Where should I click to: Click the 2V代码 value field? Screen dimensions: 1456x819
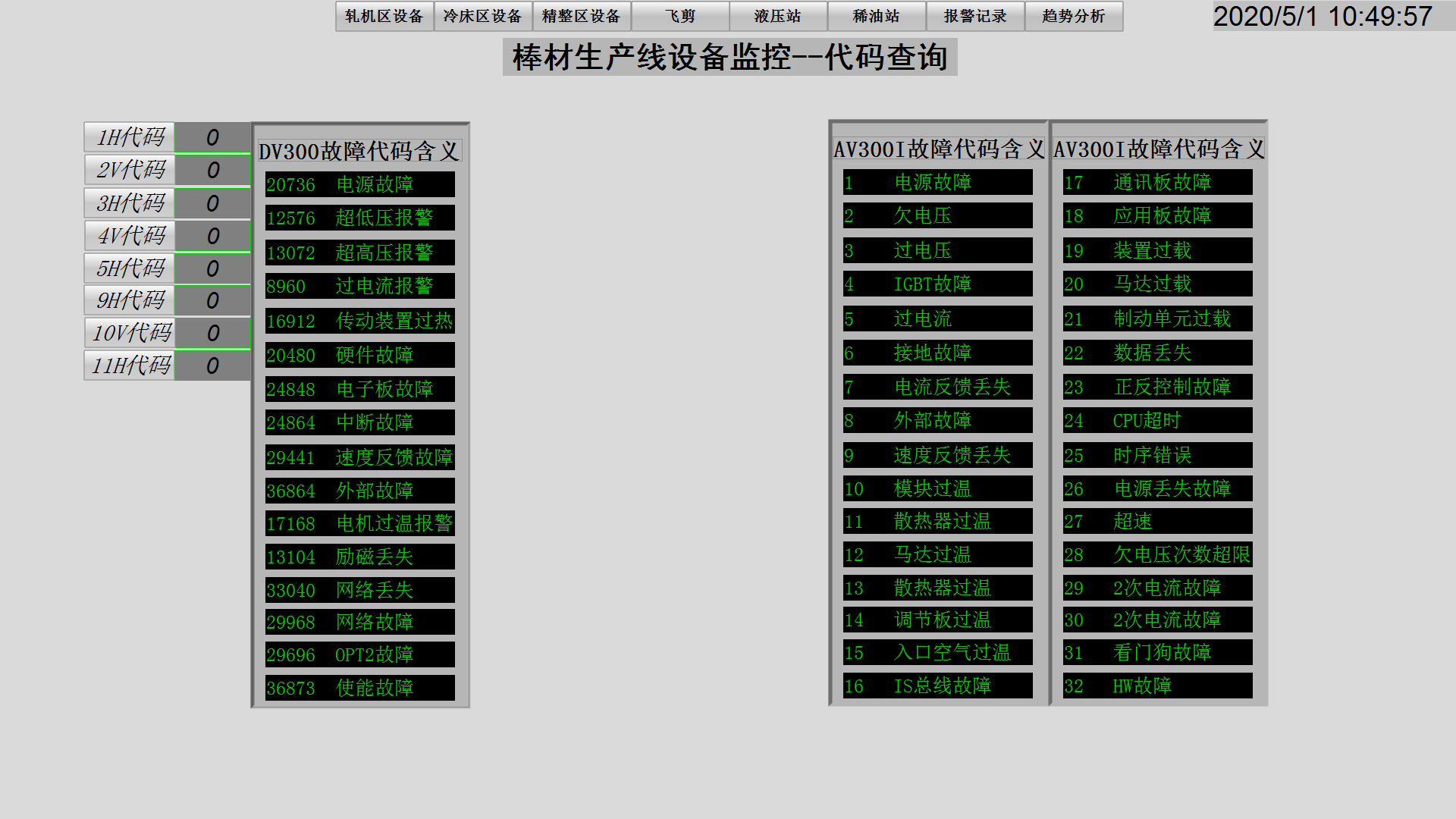[212, 170]
